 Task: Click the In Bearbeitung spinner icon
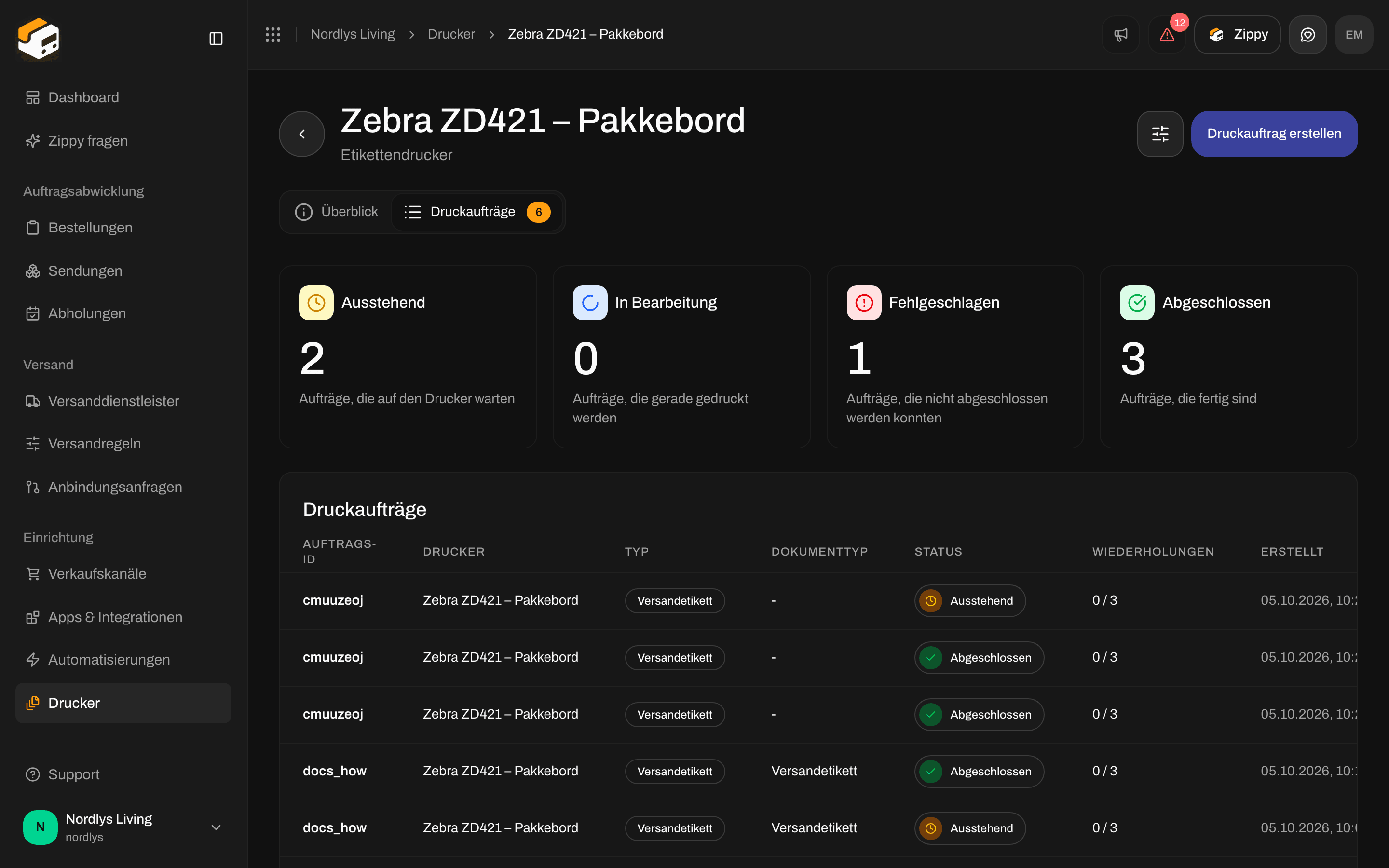590,302
